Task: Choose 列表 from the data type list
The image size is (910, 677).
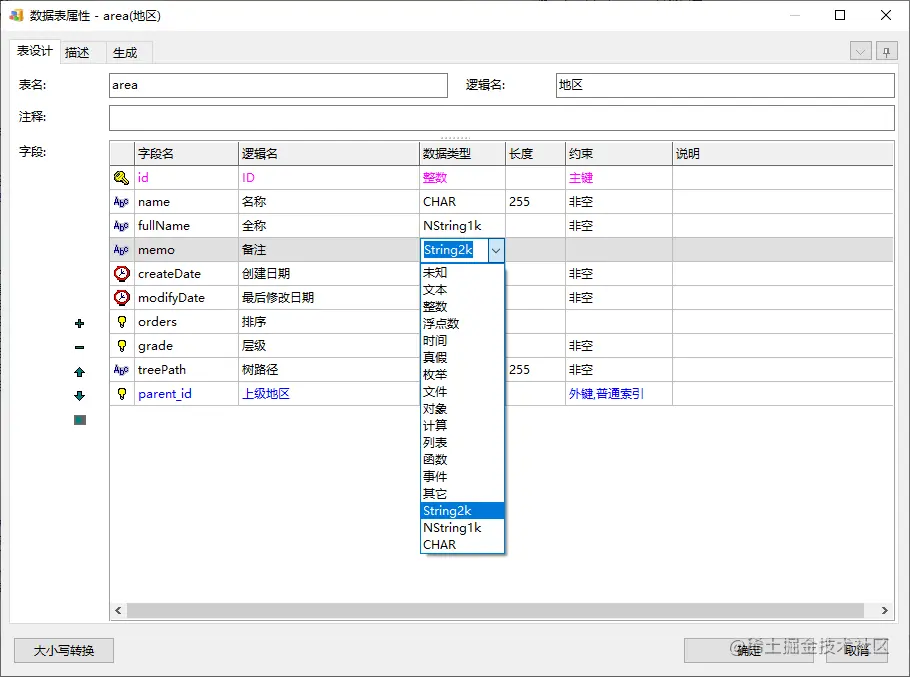Action: (462, 443)
